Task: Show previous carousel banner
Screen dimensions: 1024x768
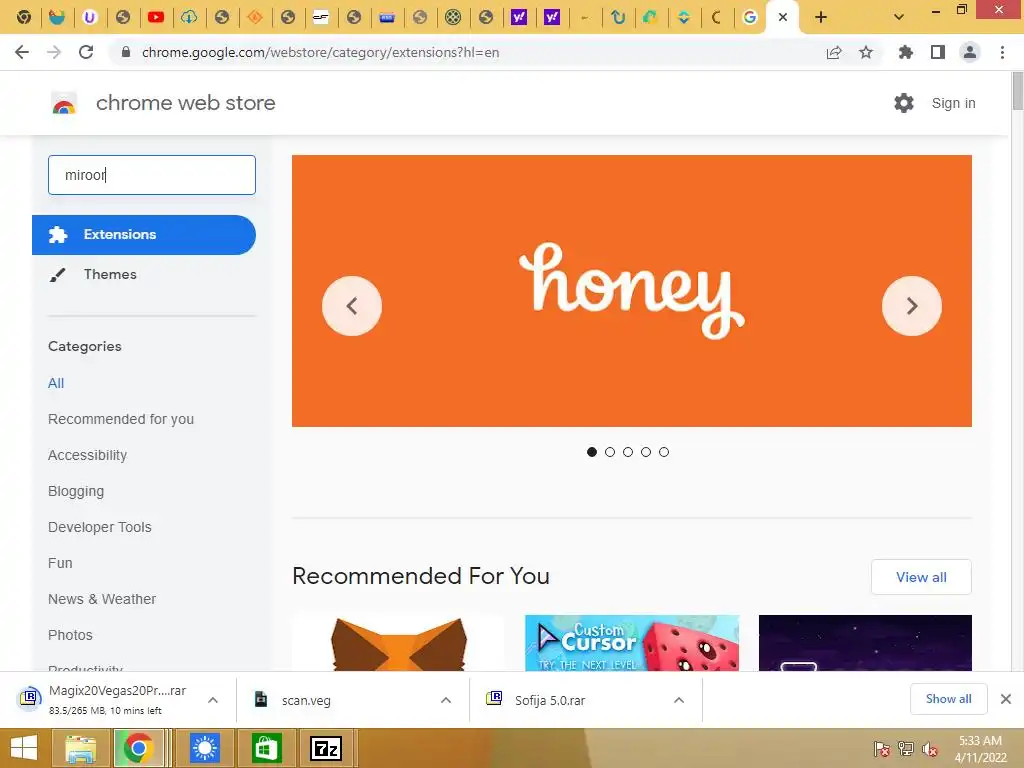Action: pos(352,306)
